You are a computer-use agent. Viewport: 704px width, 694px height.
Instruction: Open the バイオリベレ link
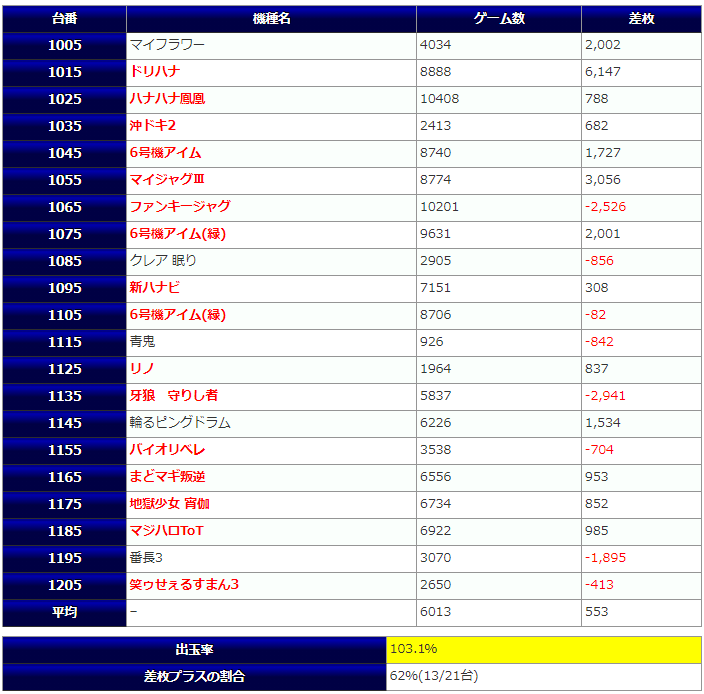tap(167, 450)
